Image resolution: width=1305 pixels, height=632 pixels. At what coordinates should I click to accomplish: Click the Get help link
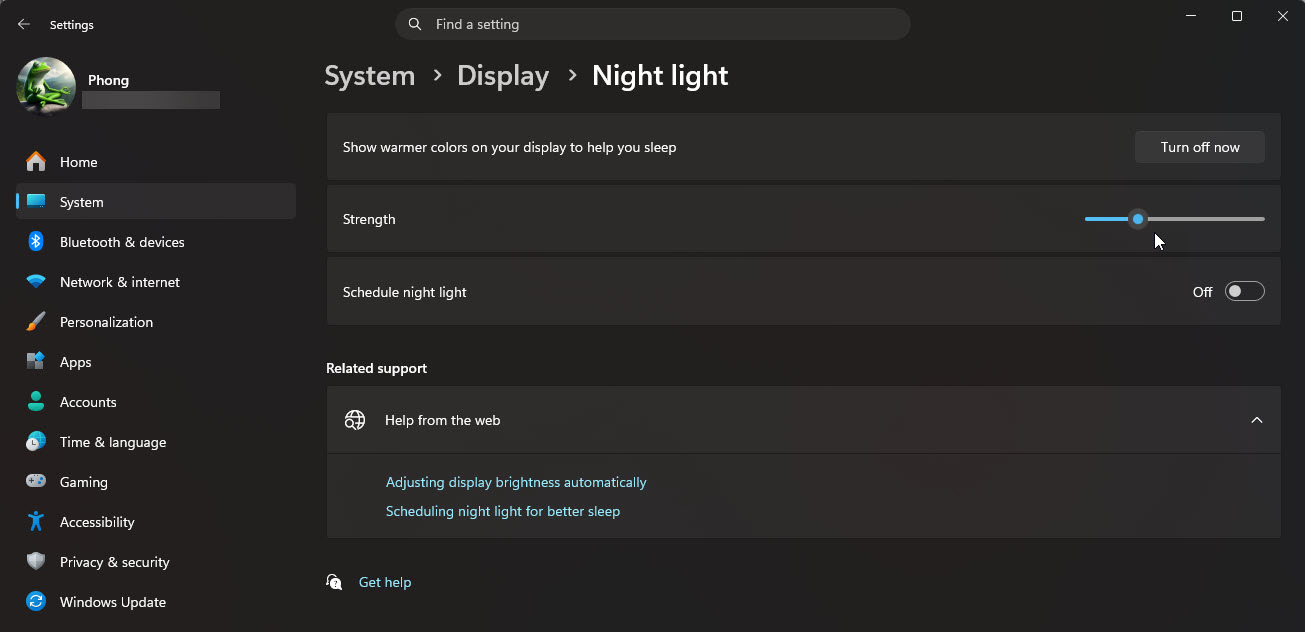click(385, 582)
